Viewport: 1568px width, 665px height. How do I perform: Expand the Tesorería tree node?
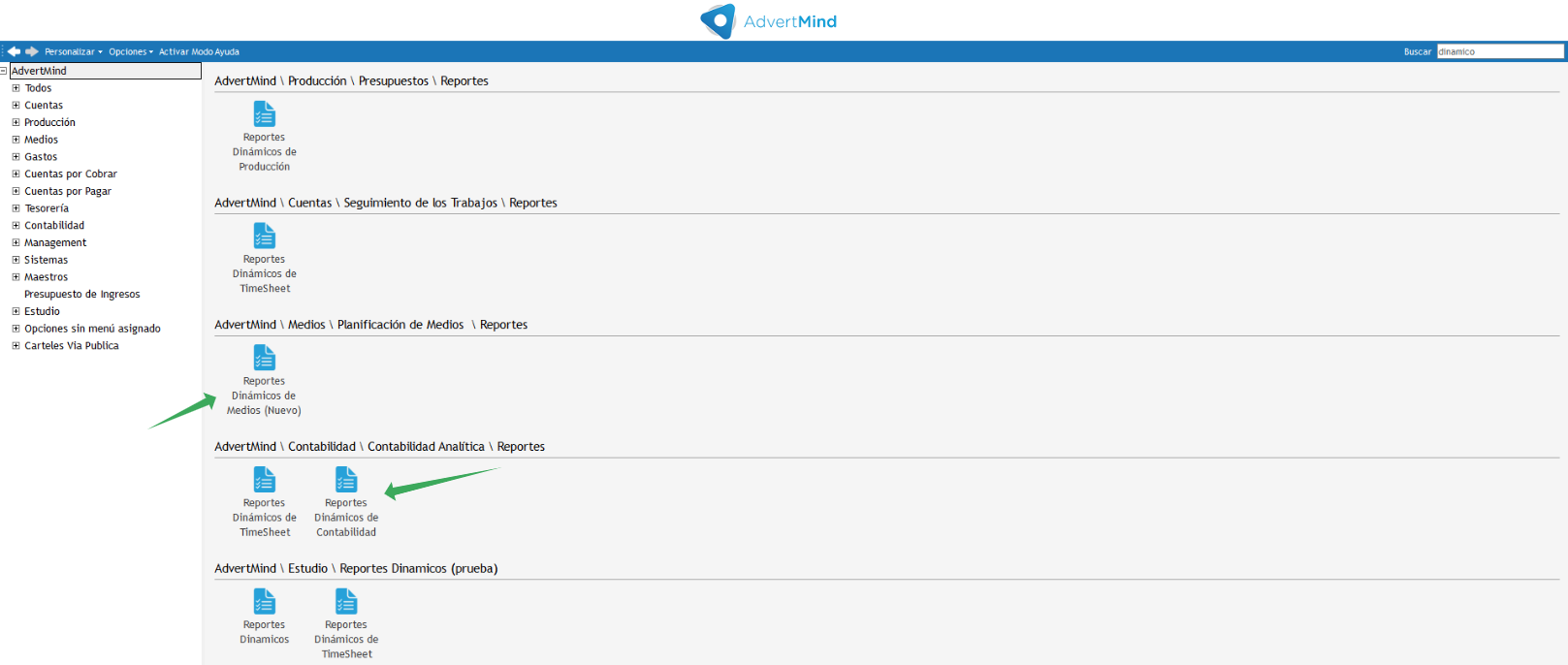tap(16, 208)
